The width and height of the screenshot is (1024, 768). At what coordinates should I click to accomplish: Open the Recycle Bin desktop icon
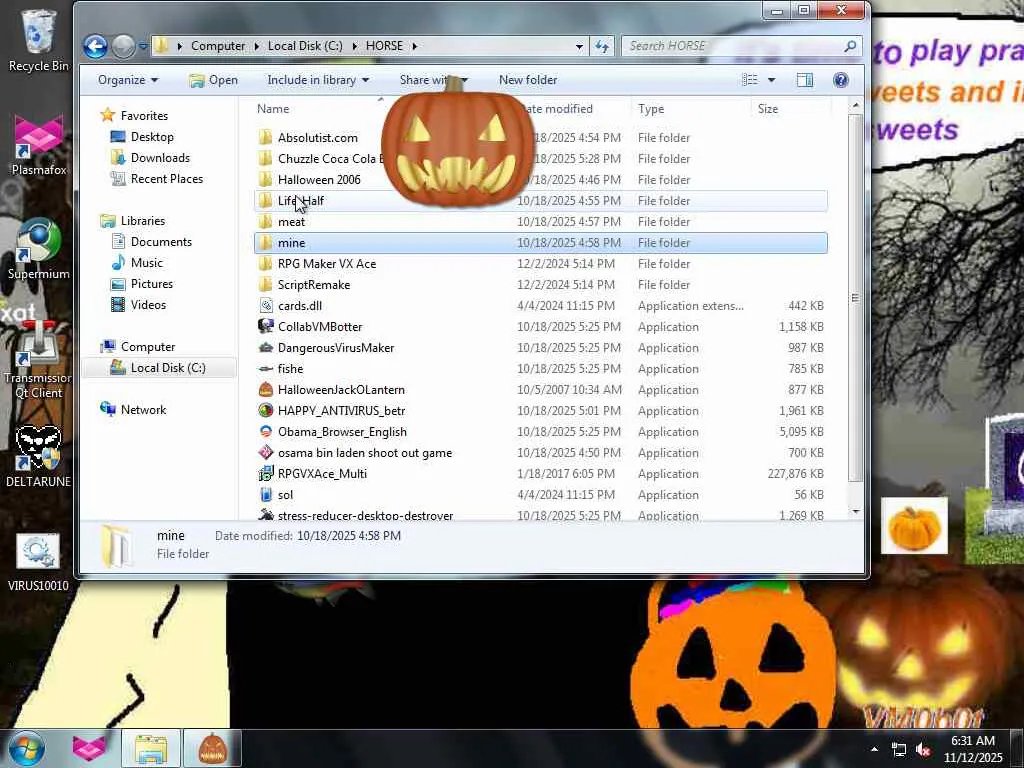click(x=39, y=40)
